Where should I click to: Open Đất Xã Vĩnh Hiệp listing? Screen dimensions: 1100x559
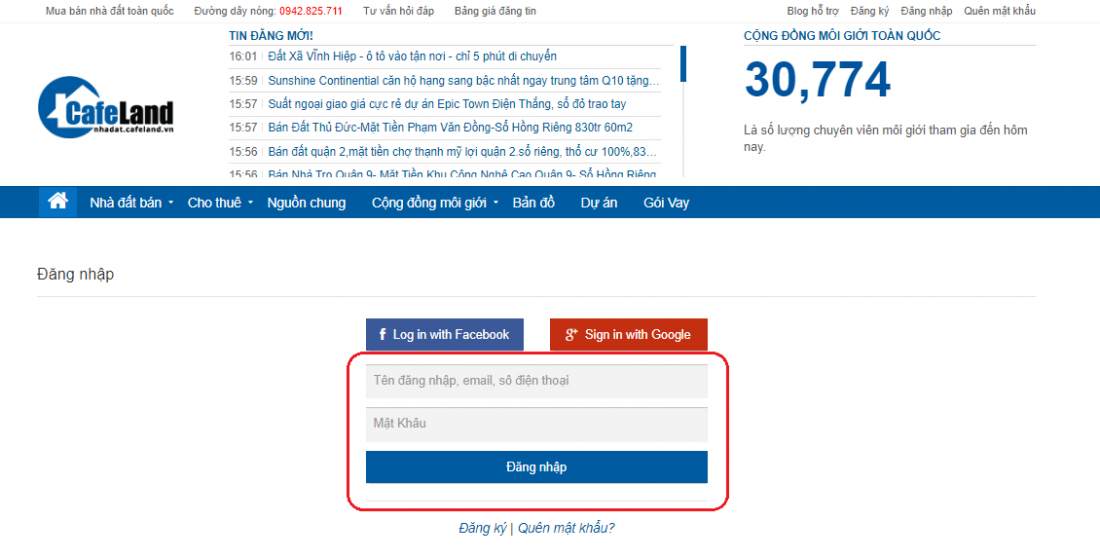pyautogui.click(x=412, y=56)
